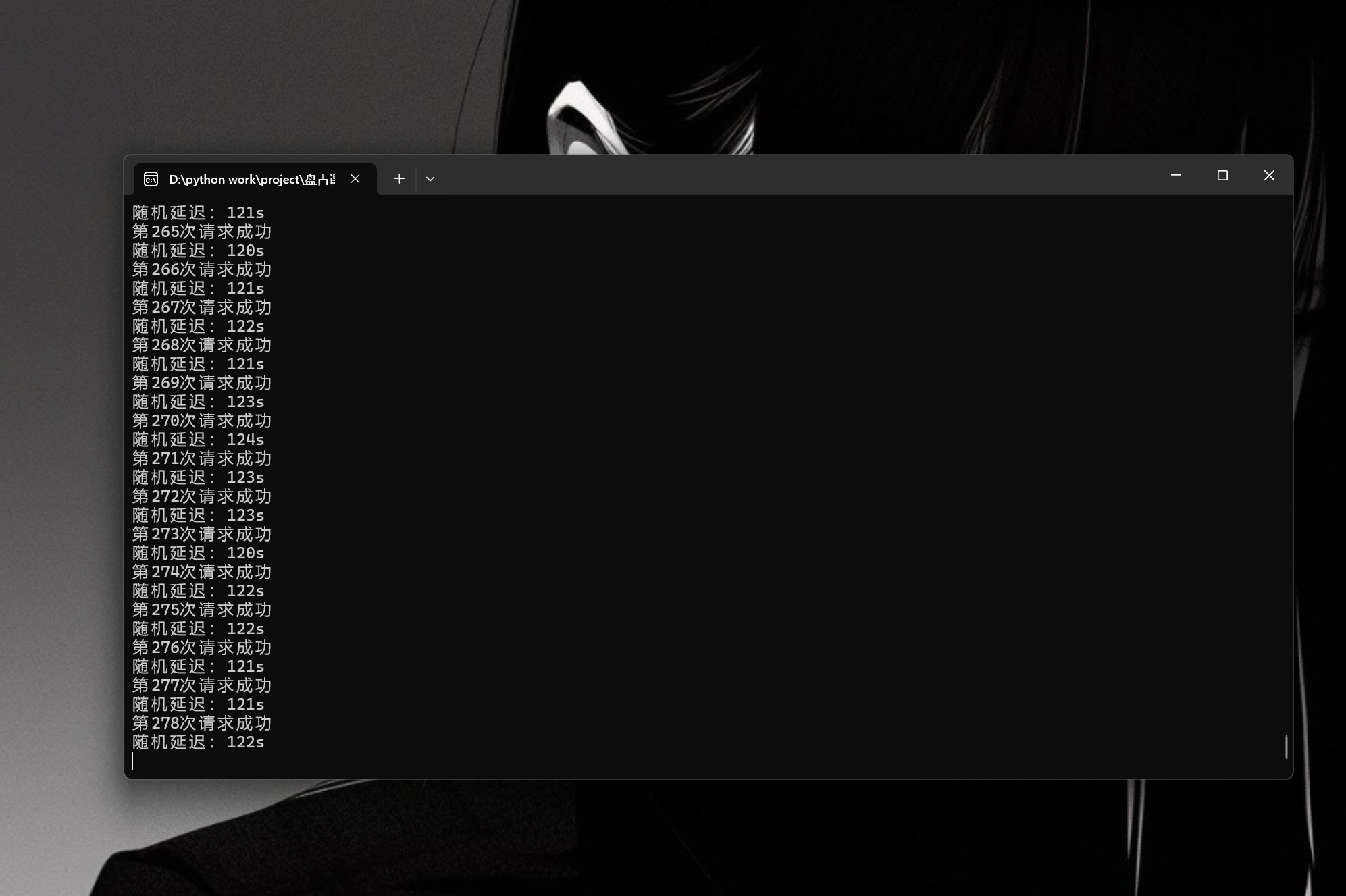Click the terminal scrollbar thumb
The width and height of the screenshot is (1346, 896).
(x=1286, y=747)
